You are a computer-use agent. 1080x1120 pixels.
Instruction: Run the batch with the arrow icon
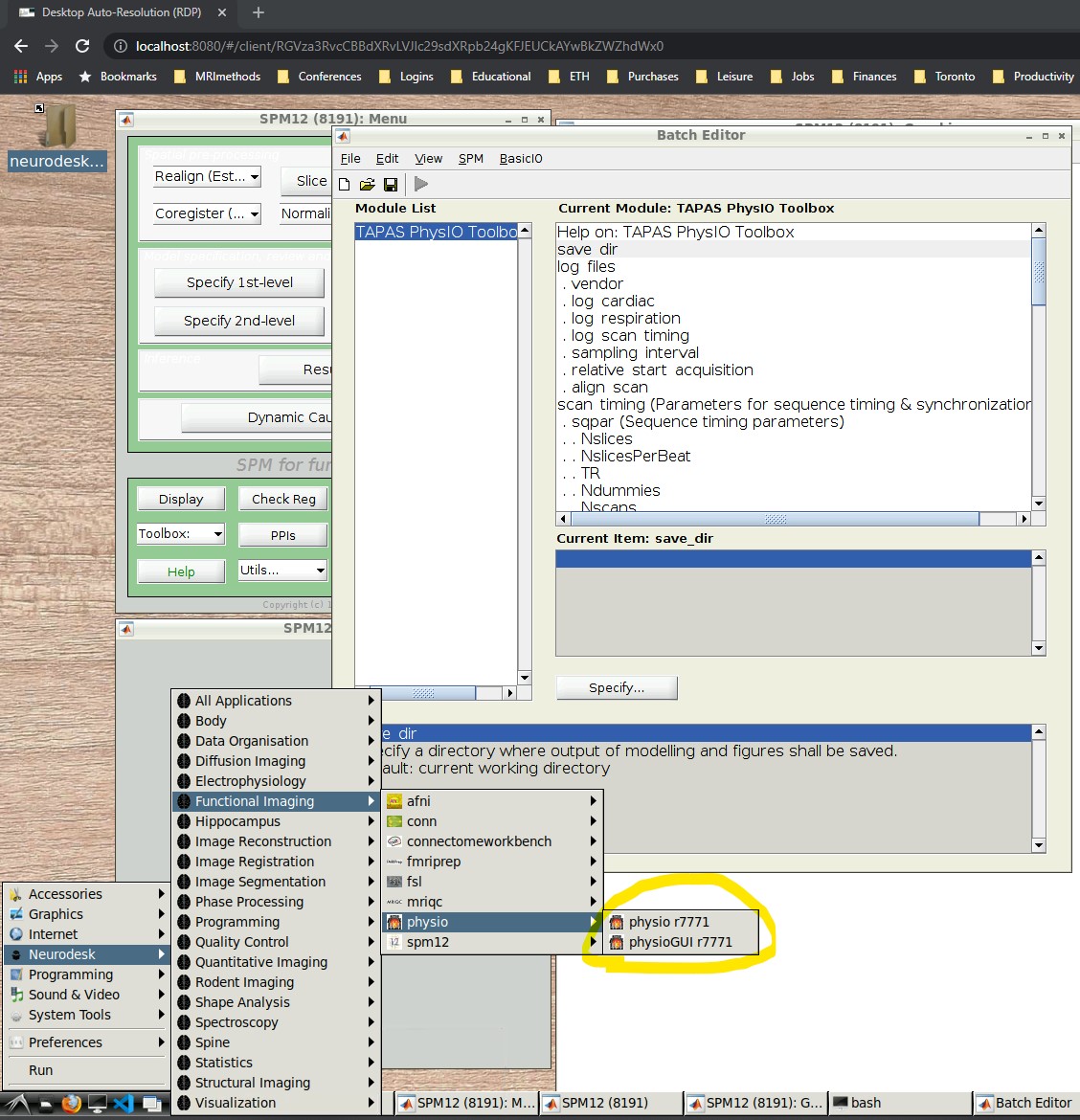pyautogui.click(x=420, y=184)
